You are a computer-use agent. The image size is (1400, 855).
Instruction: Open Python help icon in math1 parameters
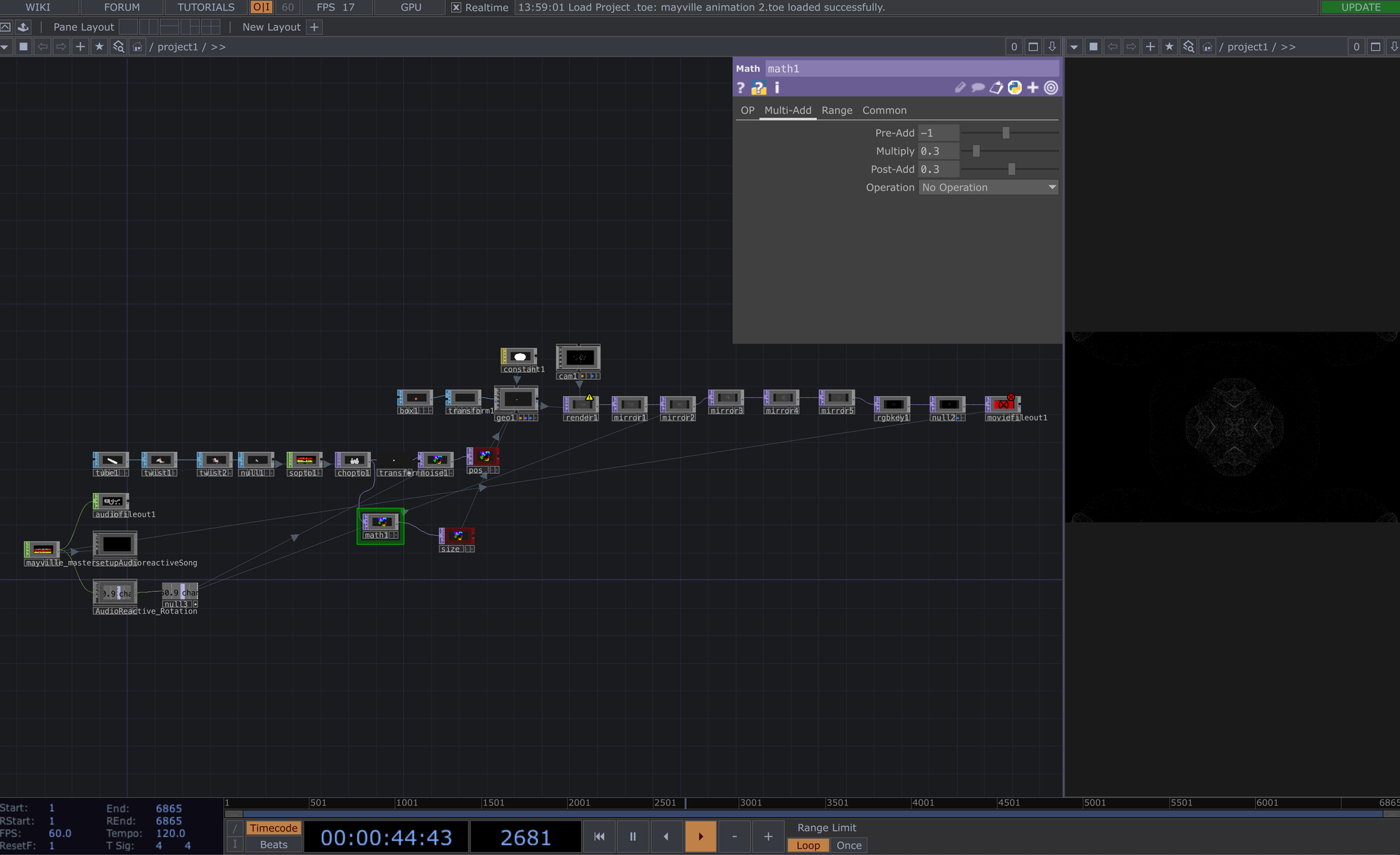click(759, 87)
